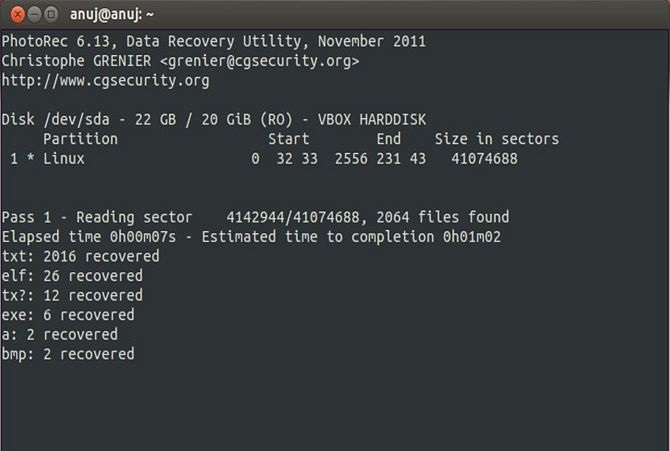
Task: Click the grenier@cgsecurity.org email address
Action: click(x=259, y=61)
